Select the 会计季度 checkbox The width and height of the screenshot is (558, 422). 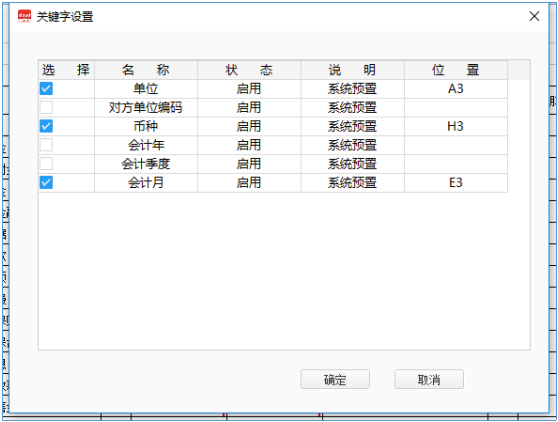click(x=46, y=164)
